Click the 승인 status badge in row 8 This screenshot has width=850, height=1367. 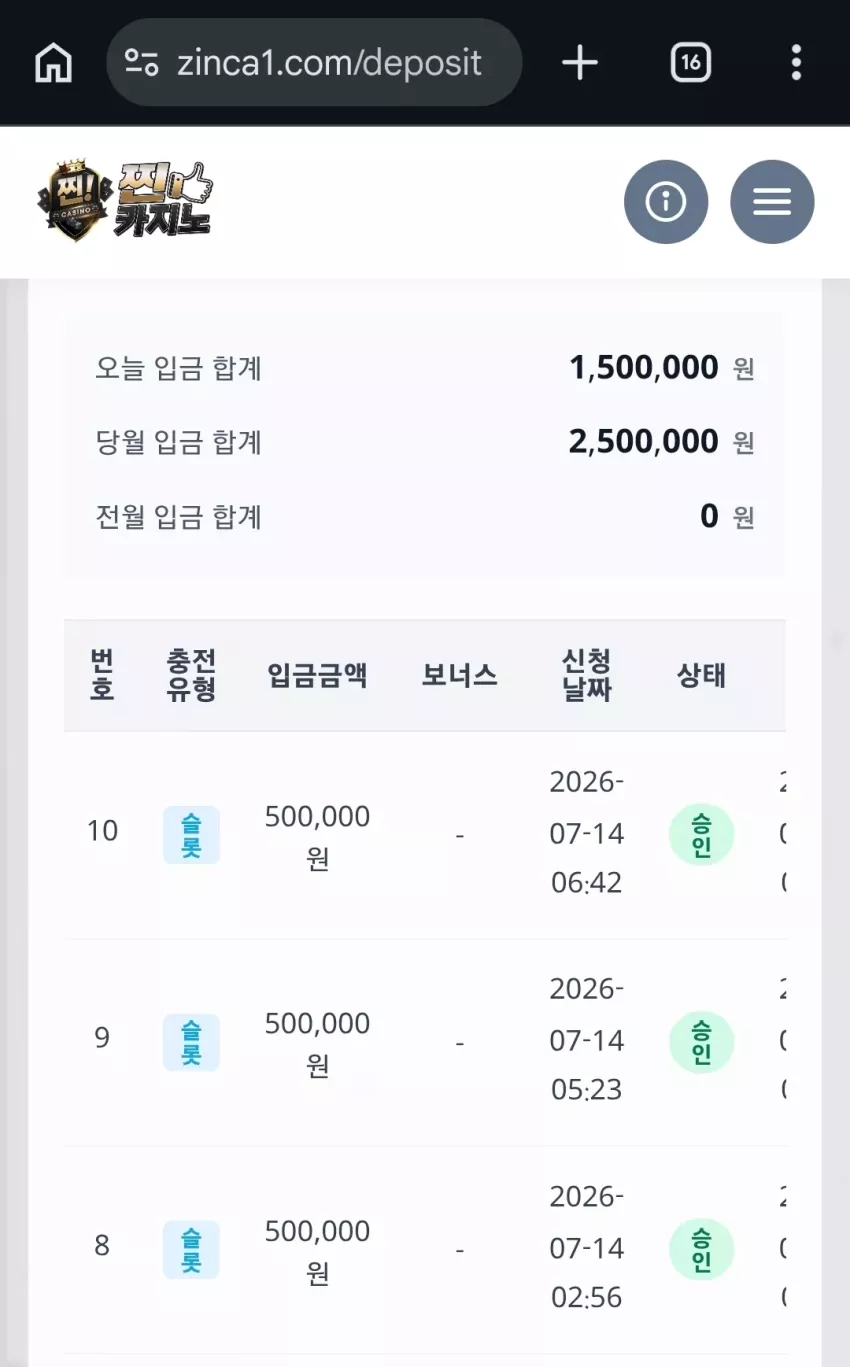click(x=702, y=1250)
